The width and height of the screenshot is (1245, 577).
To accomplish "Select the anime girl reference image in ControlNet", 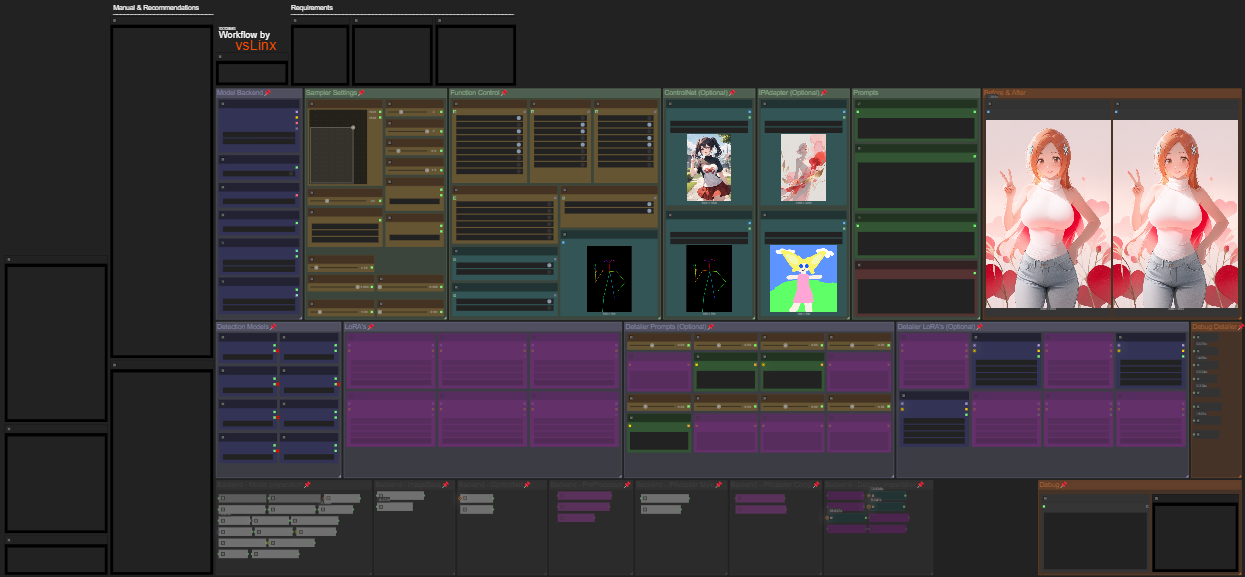I will click(708, 168).
